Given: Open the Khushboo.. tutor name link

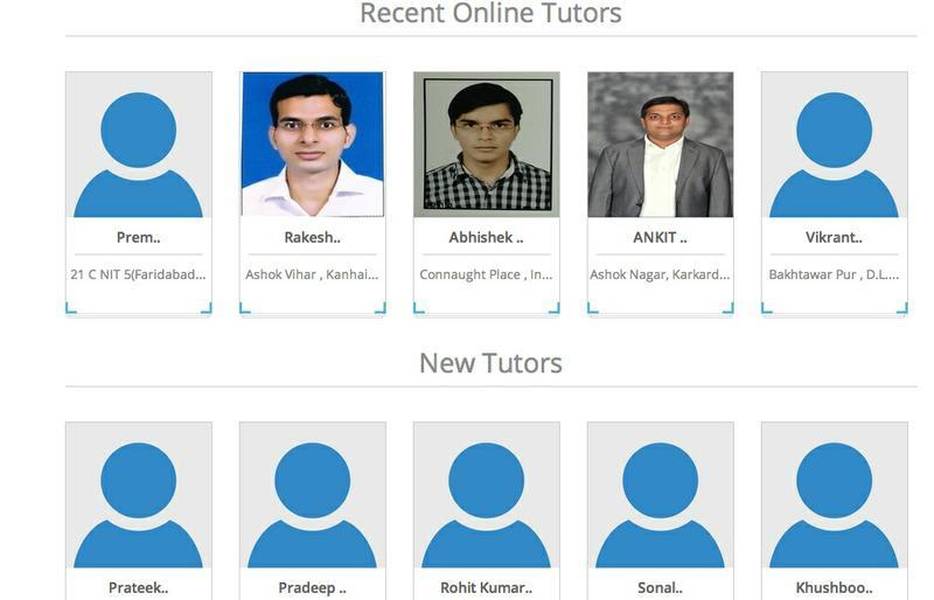Looking at the screenshot, I should [x=834, y=588].
